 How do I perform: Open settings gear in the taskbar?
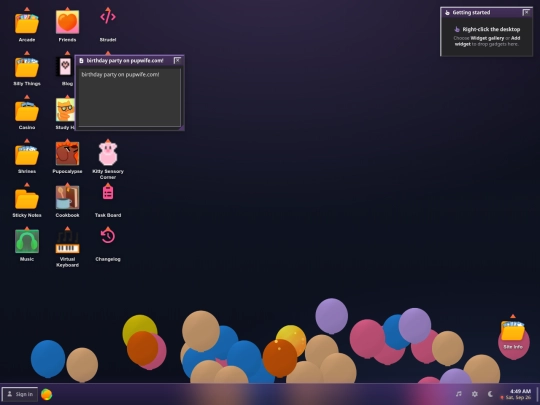click(x=475, y=394)
